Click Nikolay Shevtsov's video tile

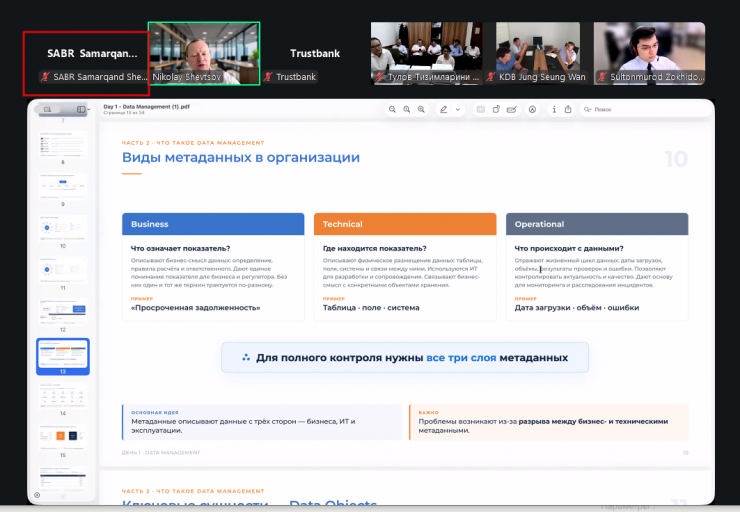coord(204,53)
